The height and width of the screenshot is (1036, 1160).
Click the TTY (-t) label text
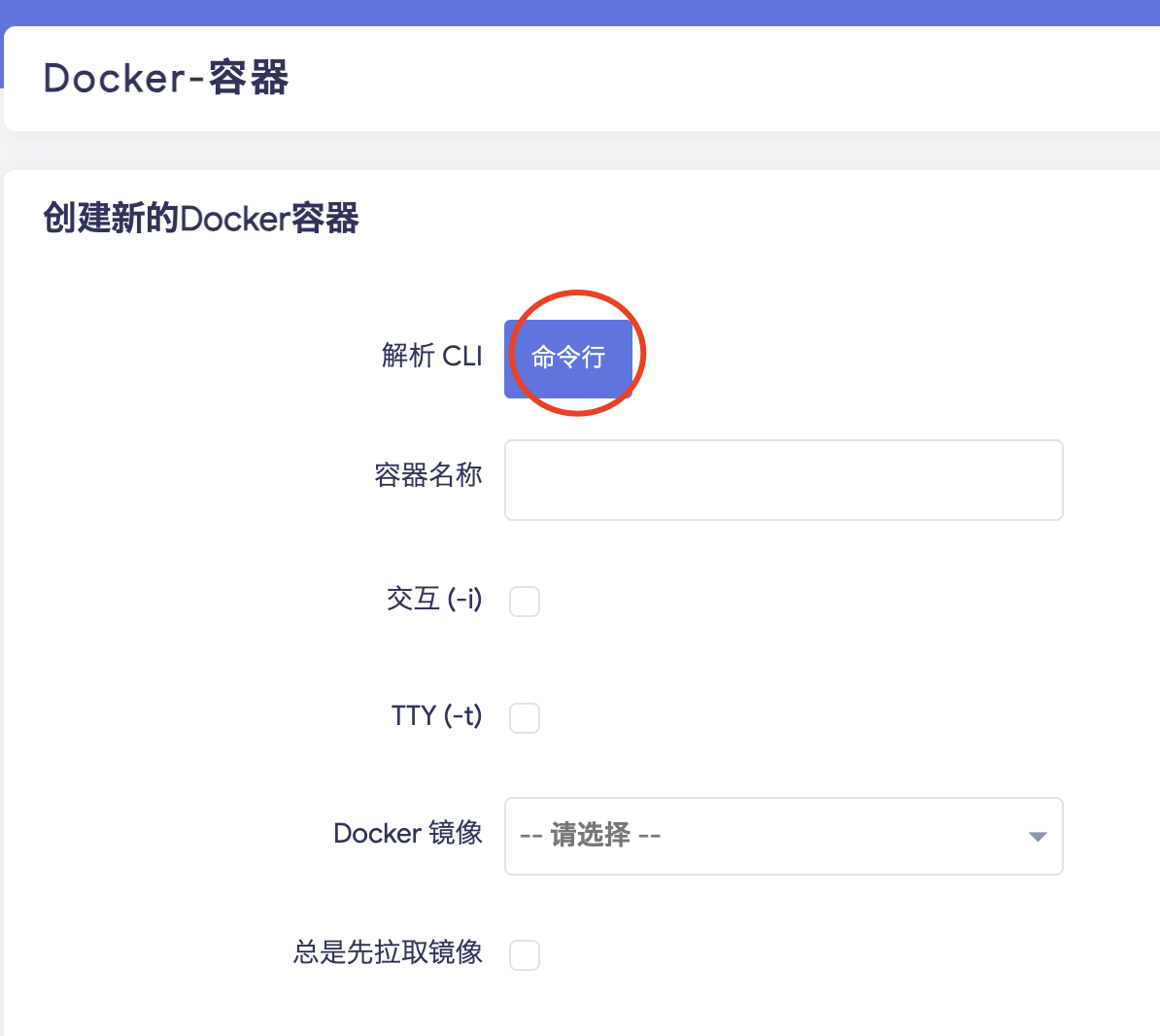pos(435,716)
